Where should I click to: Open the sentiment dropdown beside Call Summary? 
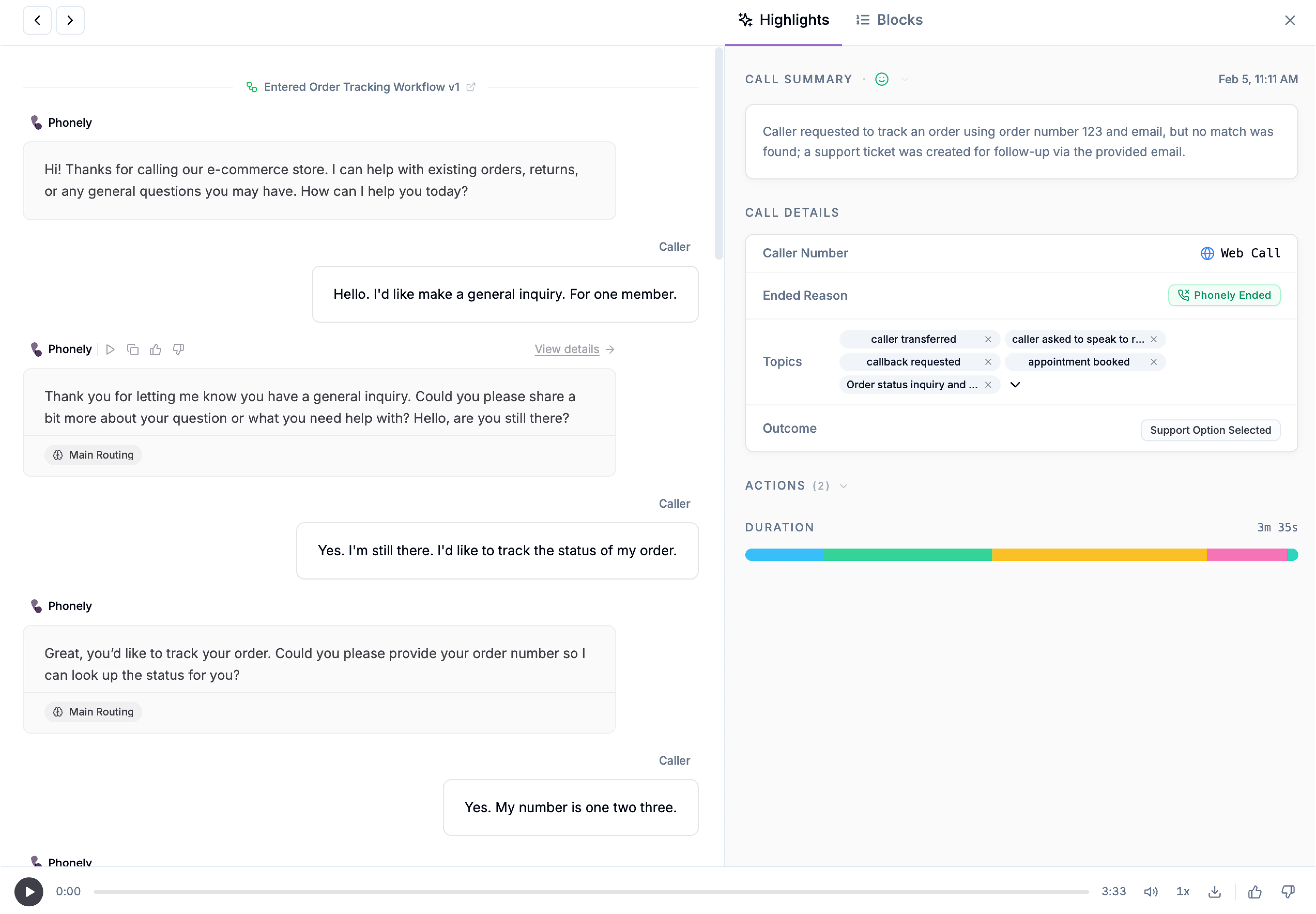[905, 80]
